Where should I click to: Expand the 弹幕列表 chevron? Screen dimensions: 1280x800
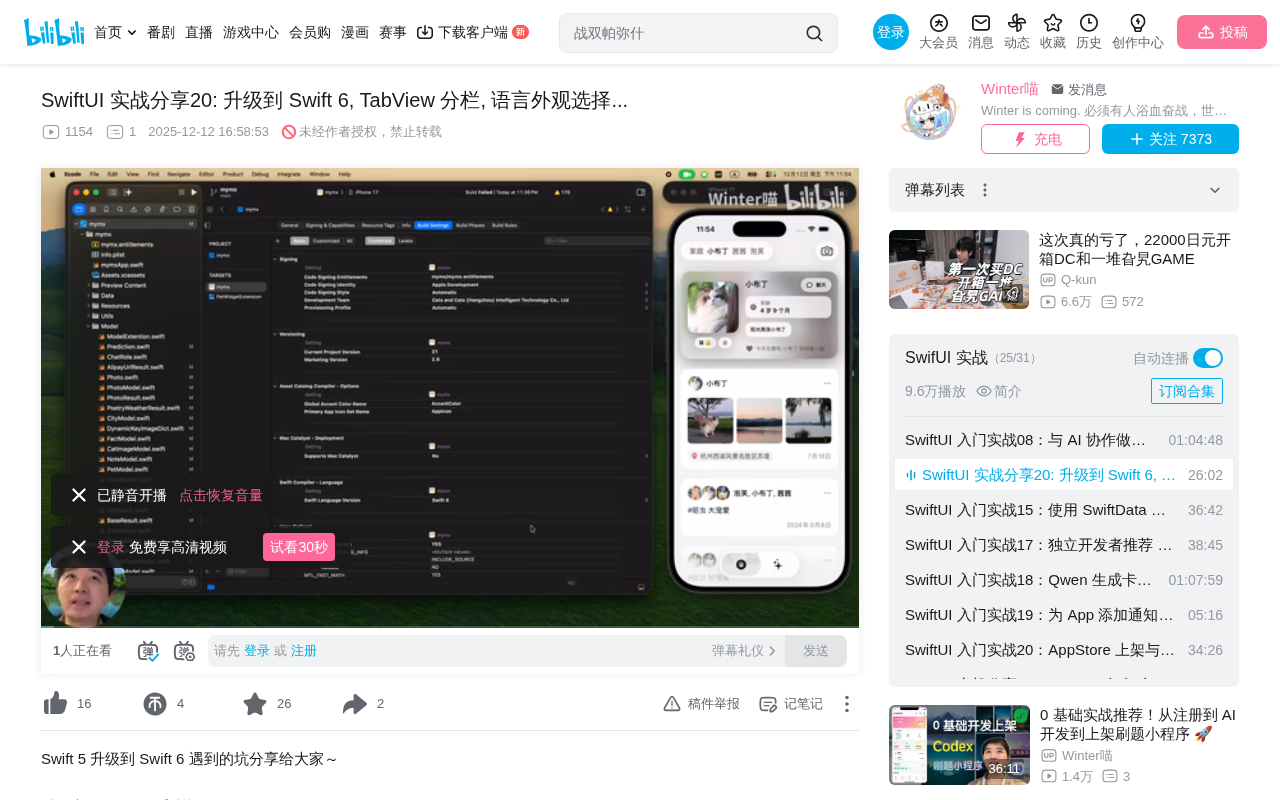[x=1215, y=190]
